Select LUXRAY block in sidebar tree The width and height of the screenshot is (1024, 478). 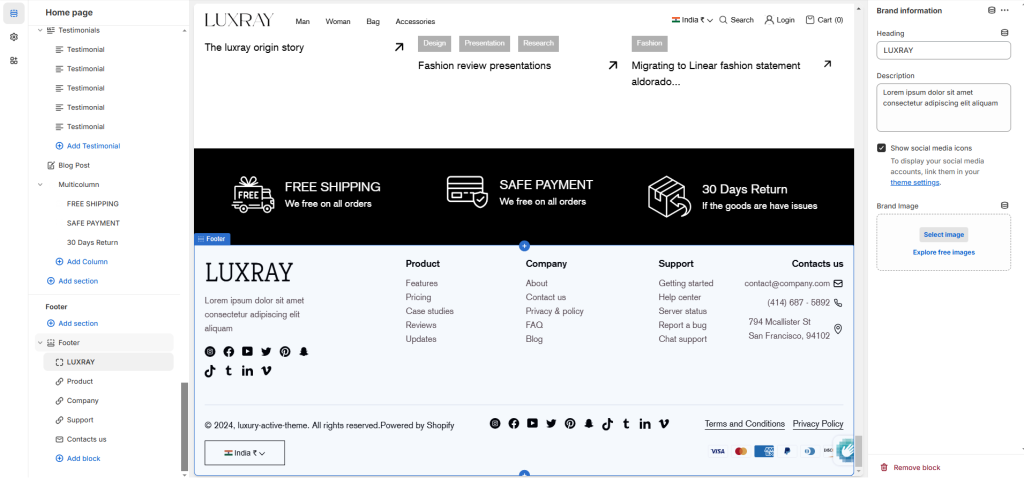coord(108,362)
